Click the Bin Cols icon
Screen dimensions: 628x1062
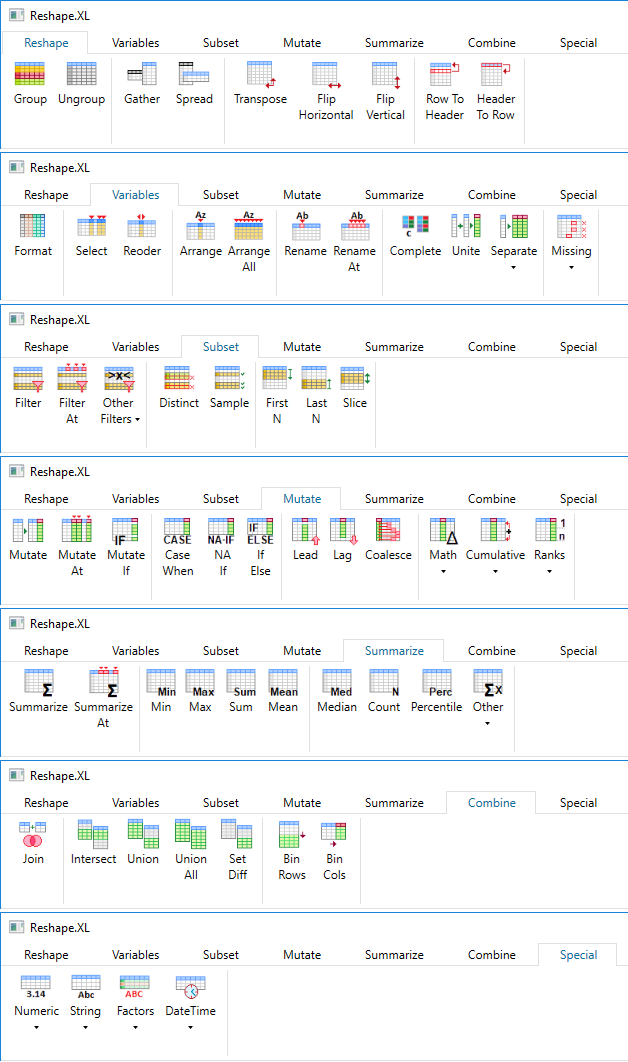click(x=334, y=834)
